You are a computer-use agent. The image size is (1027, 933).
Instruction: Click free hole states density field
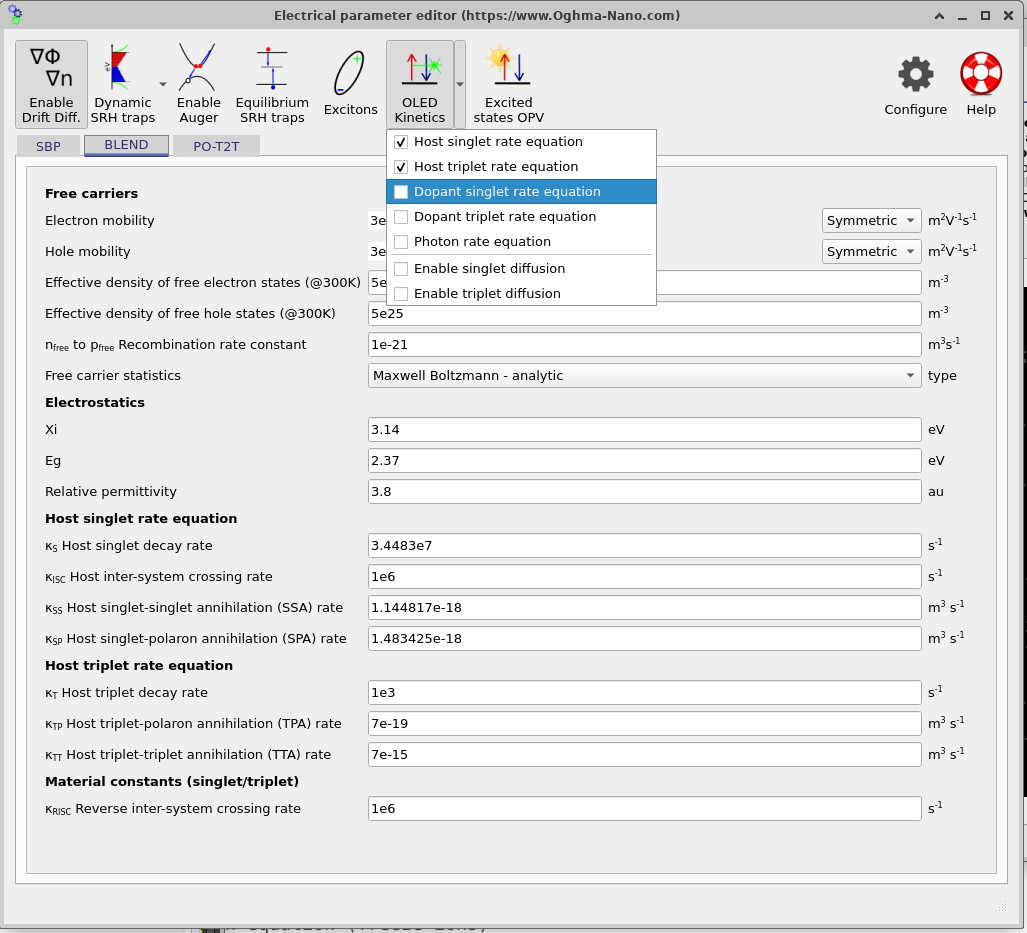tap(644, 314)
